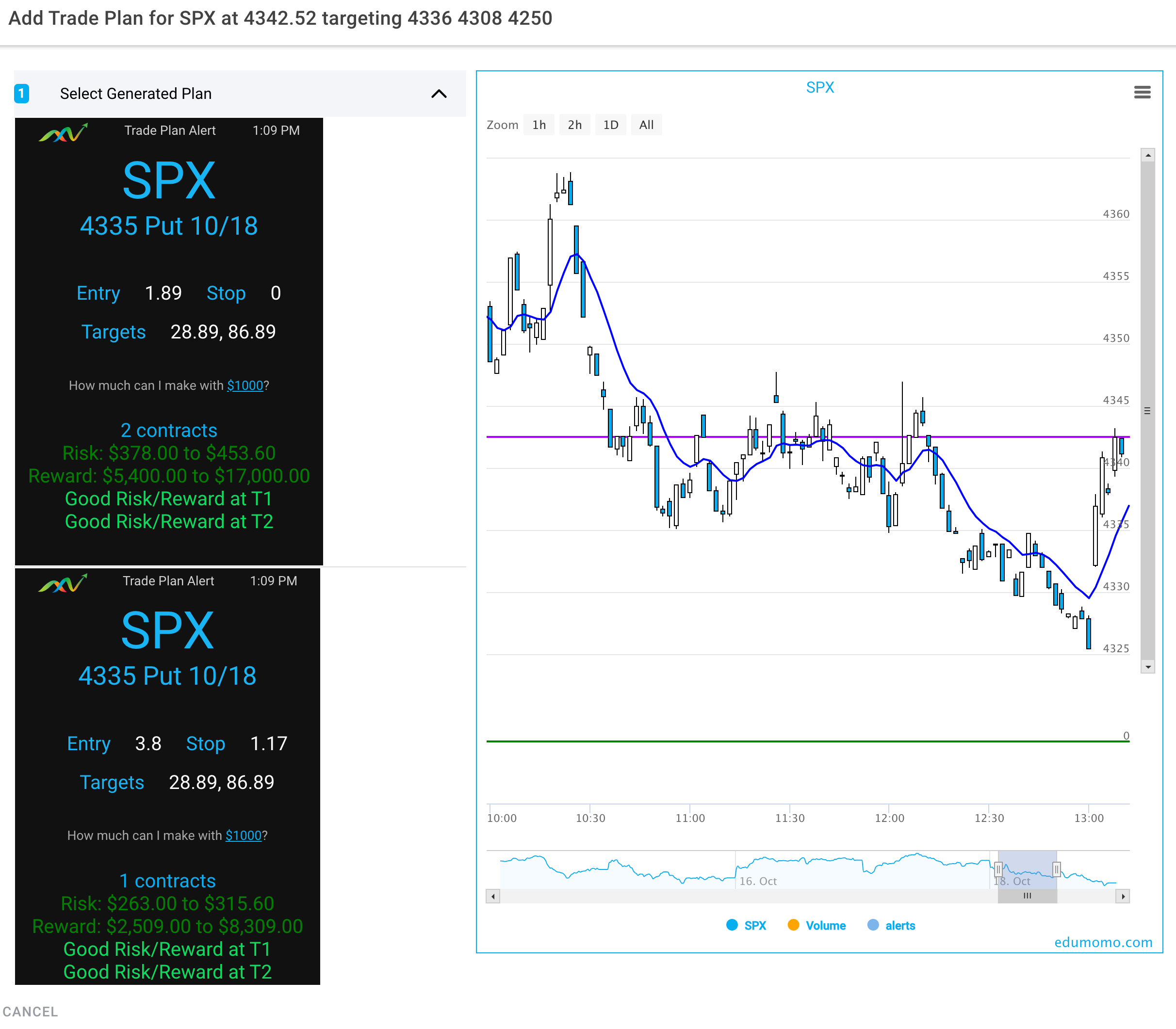Open the chart hamburger context menu
This screenshot has height=1029, width=1176.
1142,92
